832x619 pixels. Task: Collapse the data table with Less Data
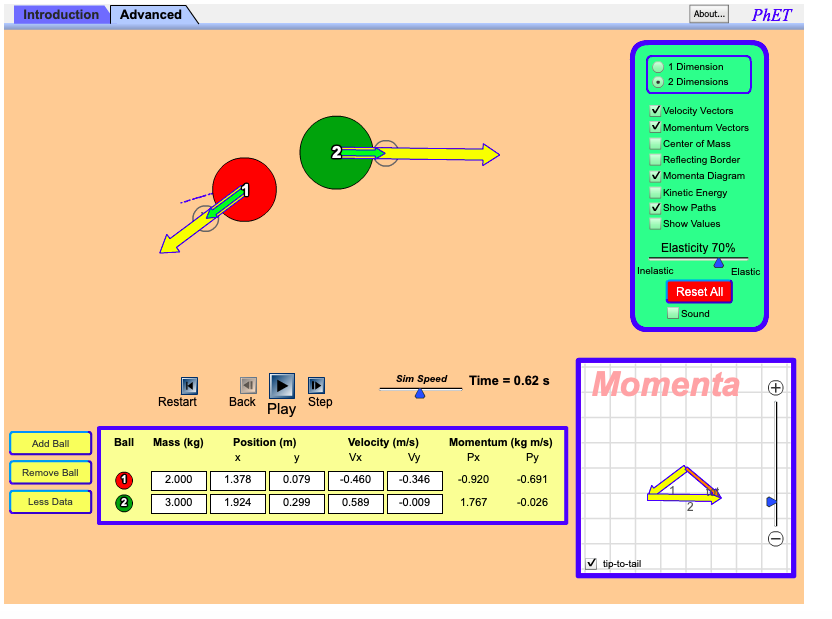(50, 502)
